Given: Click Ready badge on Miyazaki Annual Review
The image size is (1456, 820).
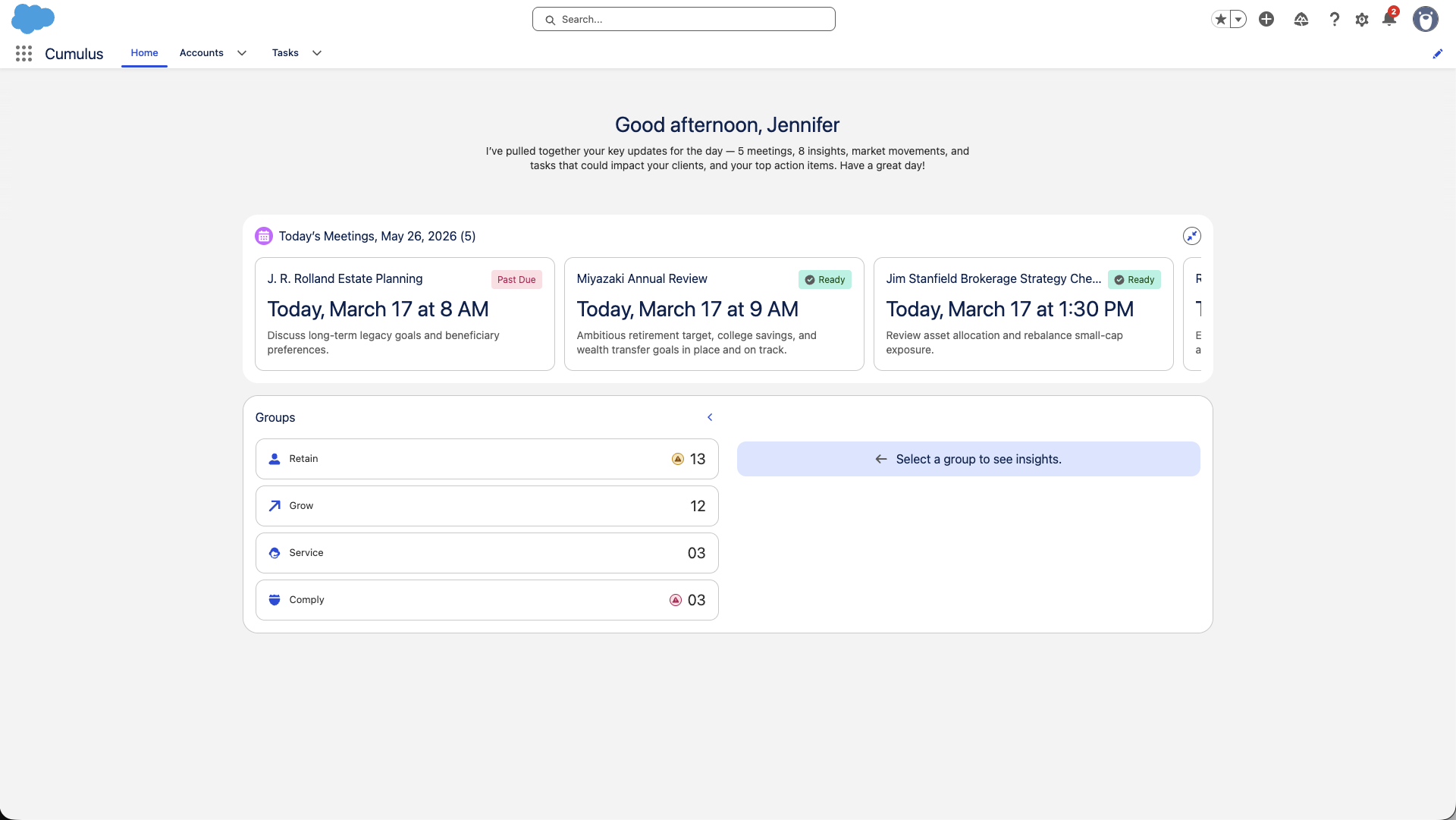Looking at the screenshot, I should 825,280.
